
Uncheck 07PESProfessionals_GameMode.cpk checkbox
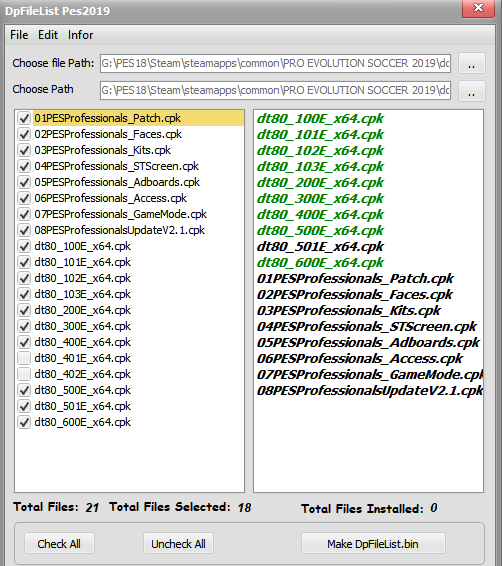click(24, 214)
